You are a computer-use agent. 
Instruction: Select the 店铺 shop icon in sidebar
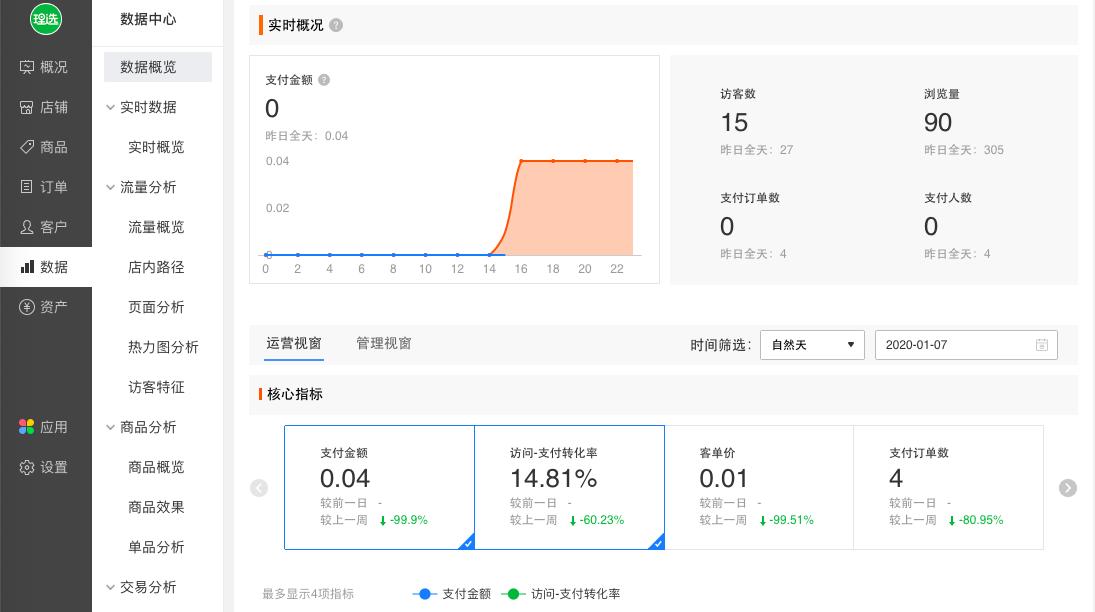pos(46,107)
